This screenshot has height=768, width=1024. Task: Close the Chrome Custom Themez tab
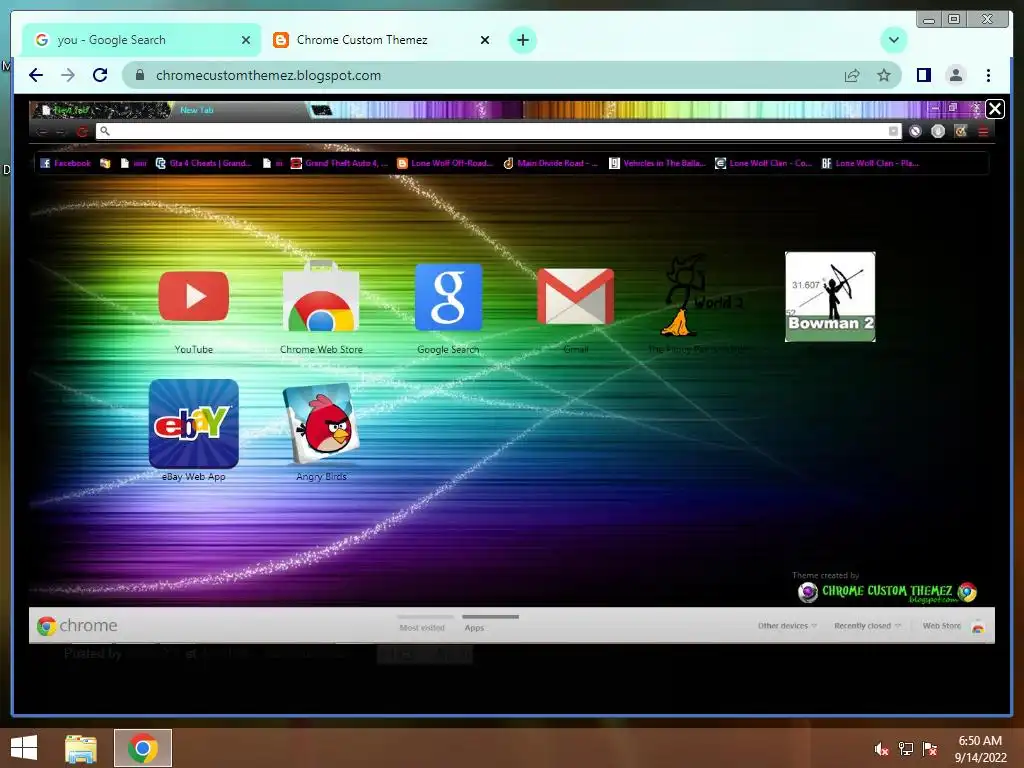click(x=485, y=40)
